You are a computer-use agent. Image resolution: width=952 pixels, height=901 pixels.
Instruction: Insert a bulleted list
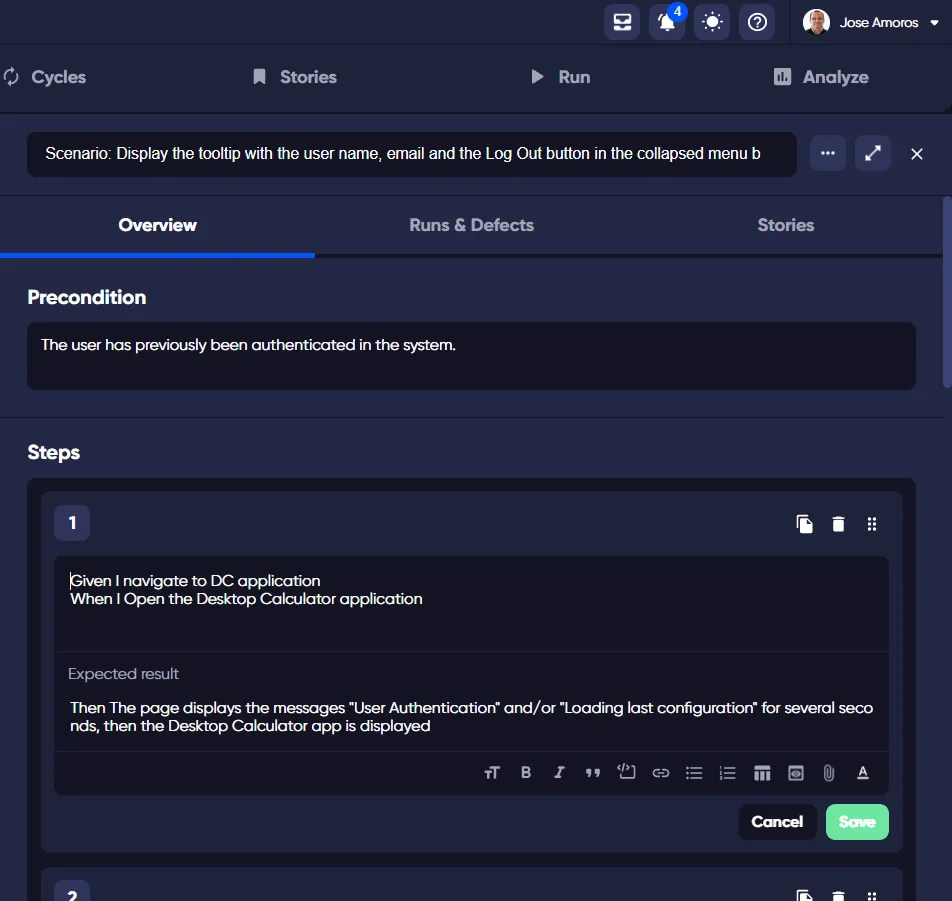694,773
